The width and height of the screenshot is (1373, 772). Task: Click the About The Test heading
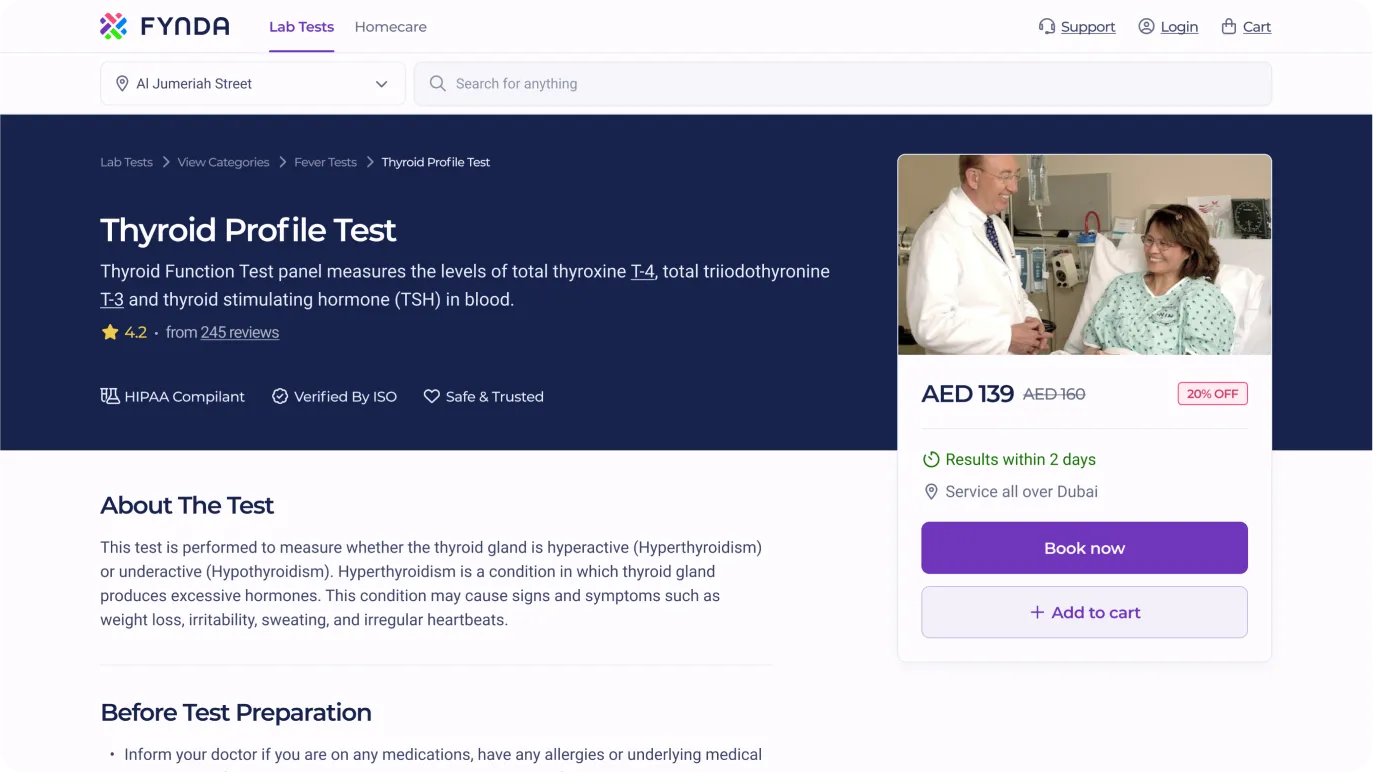click(187, 505)
